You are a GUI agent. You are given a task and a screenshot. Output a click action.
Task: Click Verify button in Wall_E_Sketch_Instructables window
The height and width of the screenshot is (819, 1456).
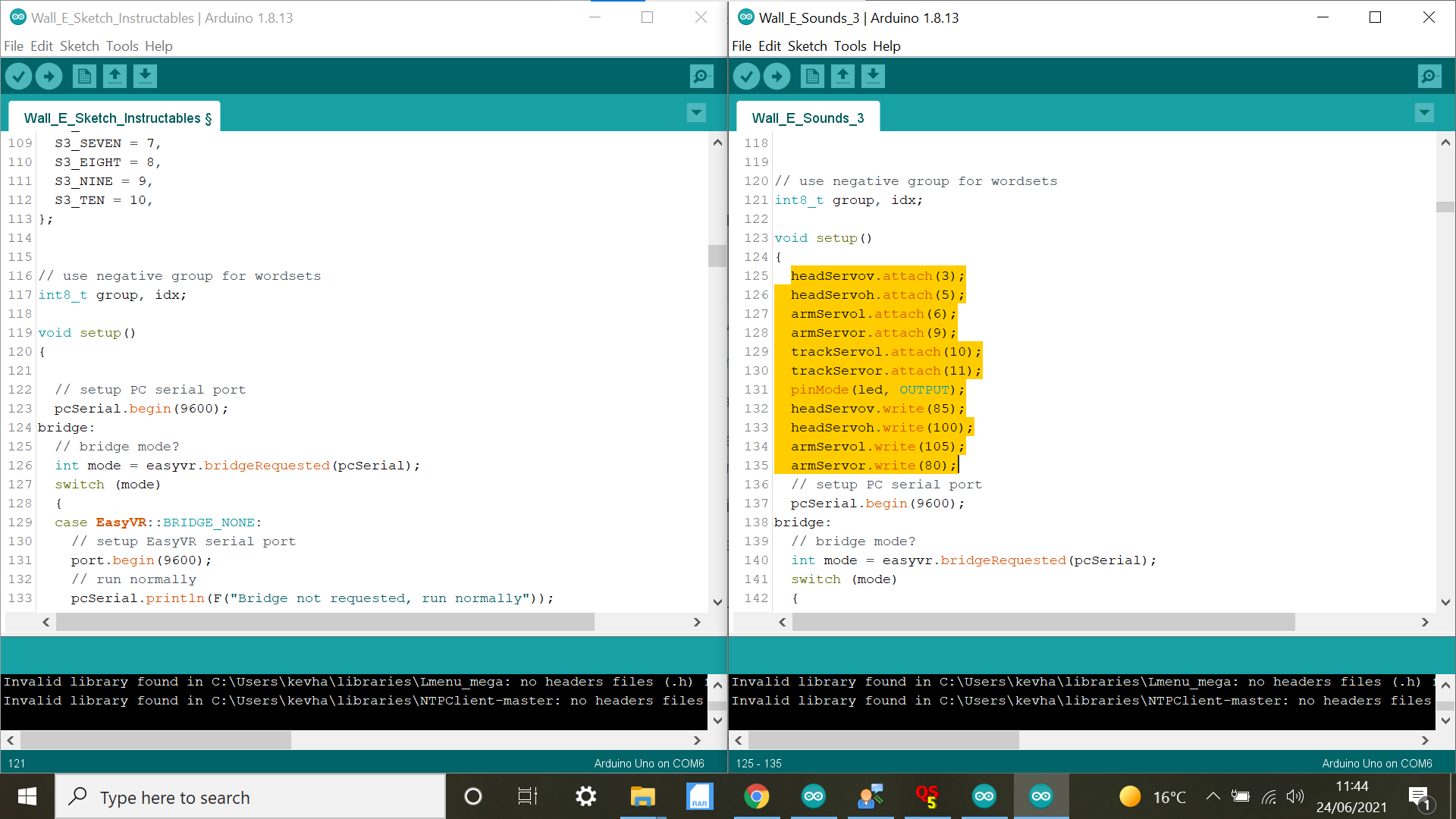pyautogui.click(x=19, y=76)
